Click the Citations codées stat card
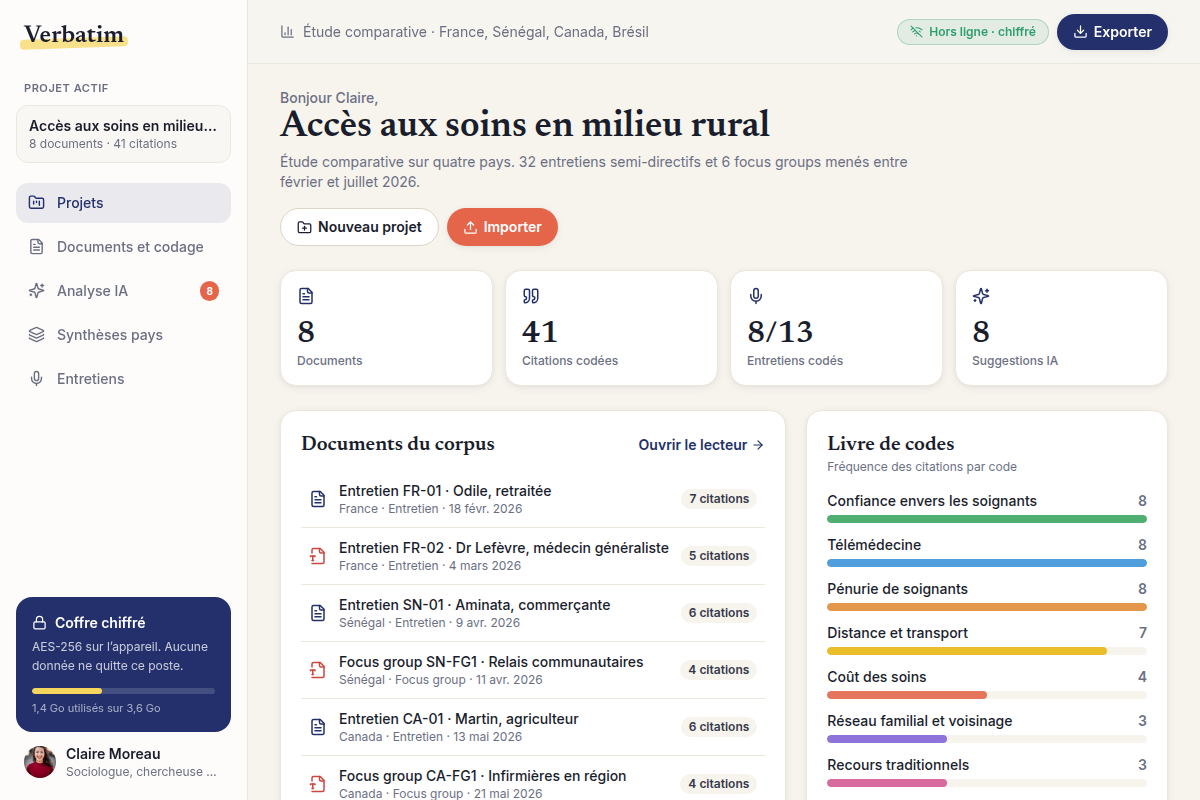1200x800 pixels. pyautogui.click(x=611, y=328)
